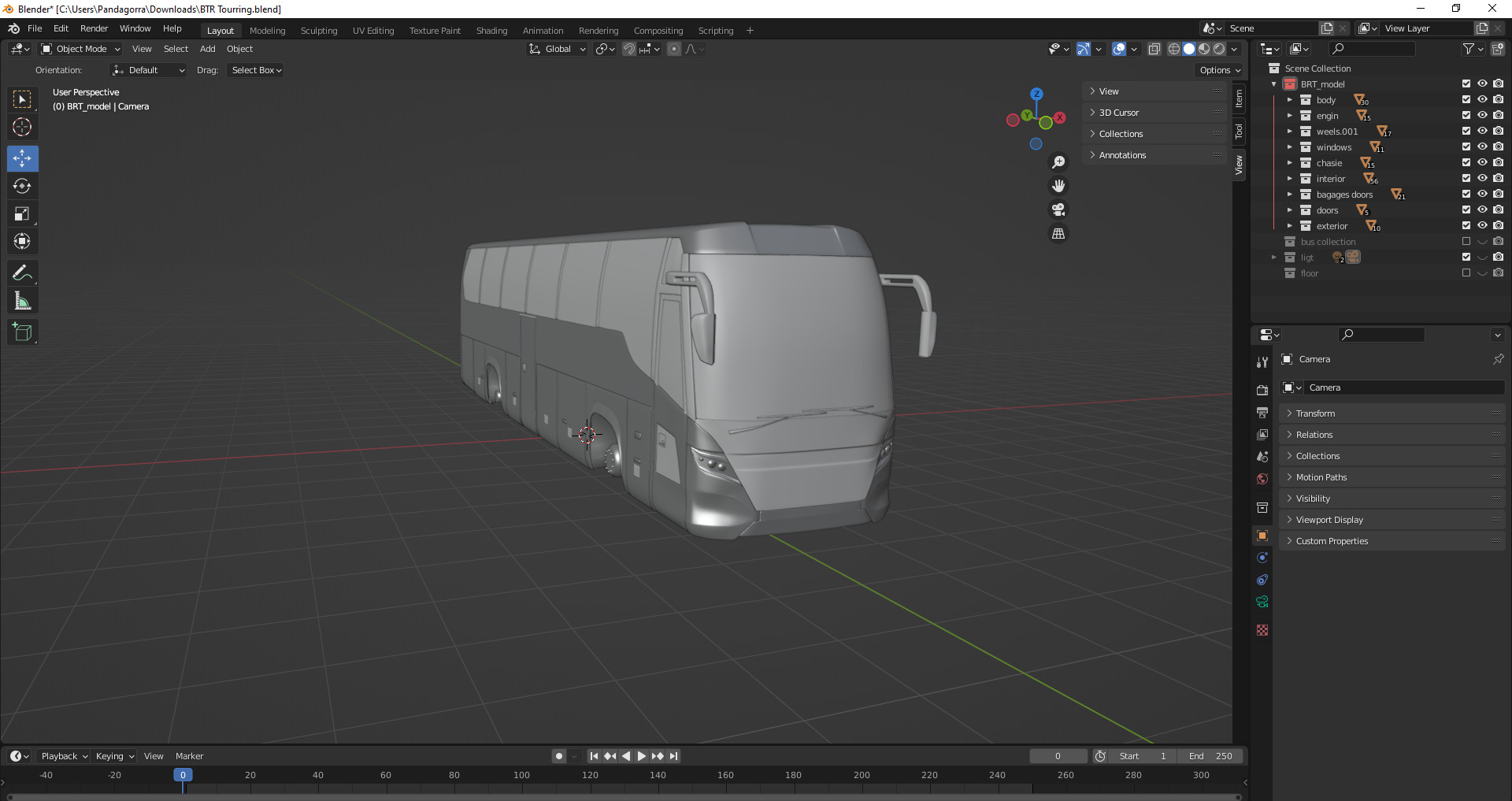Enable the floor collection checkbox
Image resolution: width=1512 pixels, height=801 pixels.
[1466, 273]
